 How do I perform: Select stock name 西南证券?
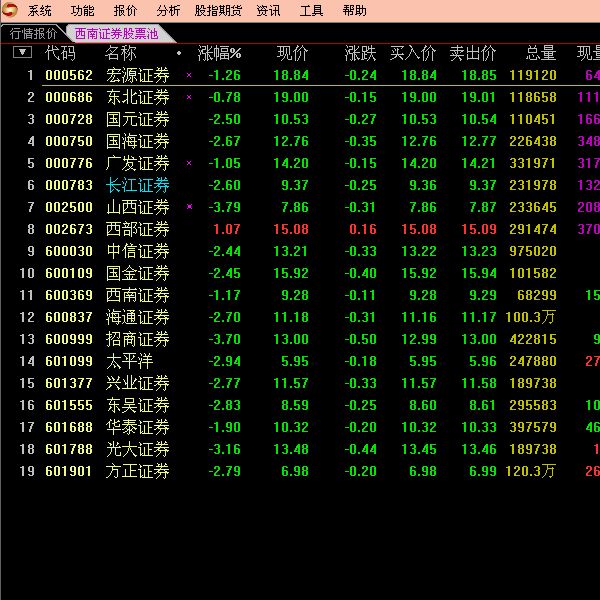click(x=137, y=295)
